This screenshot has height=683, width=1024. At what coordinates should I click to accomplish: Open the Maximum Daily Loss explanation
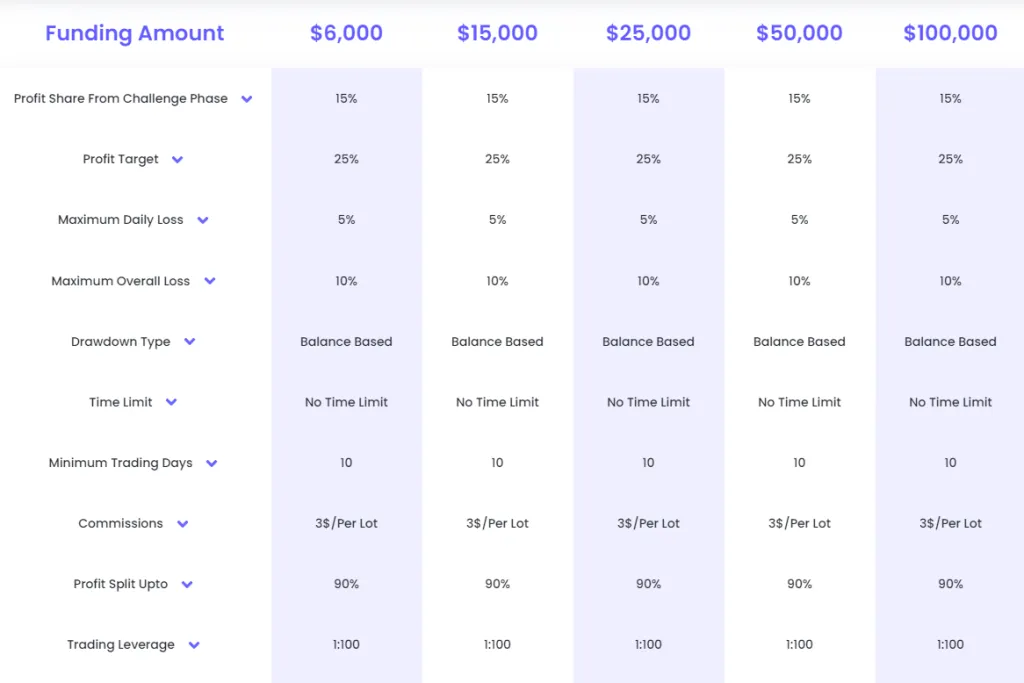tap(203, 220)
